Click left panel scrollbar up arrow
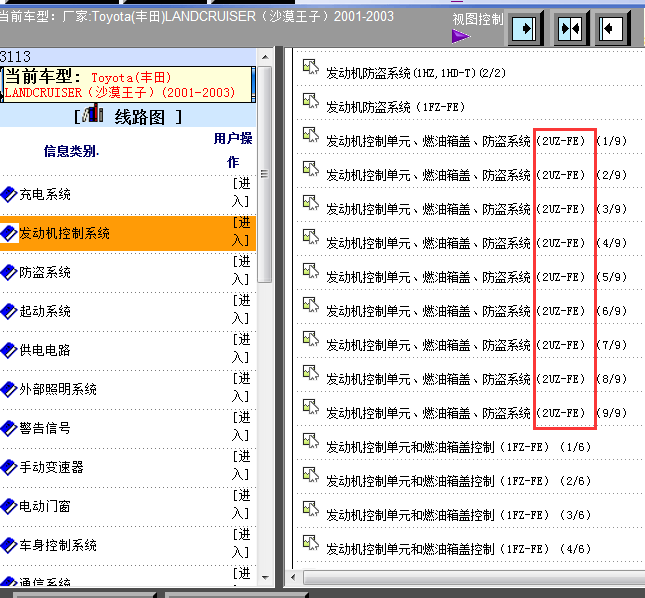The width and height of the screenshot is (645, 598). coord(265,57)
